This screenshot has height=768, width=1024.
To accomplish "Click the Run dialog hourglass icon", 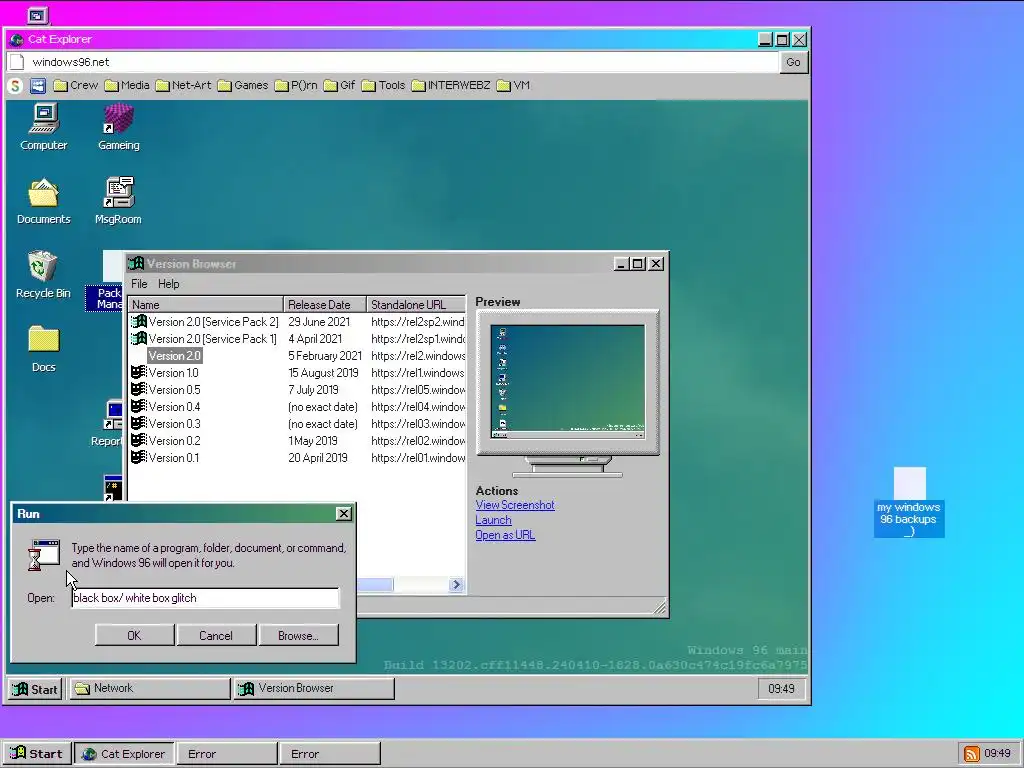I will coord(44,555).
